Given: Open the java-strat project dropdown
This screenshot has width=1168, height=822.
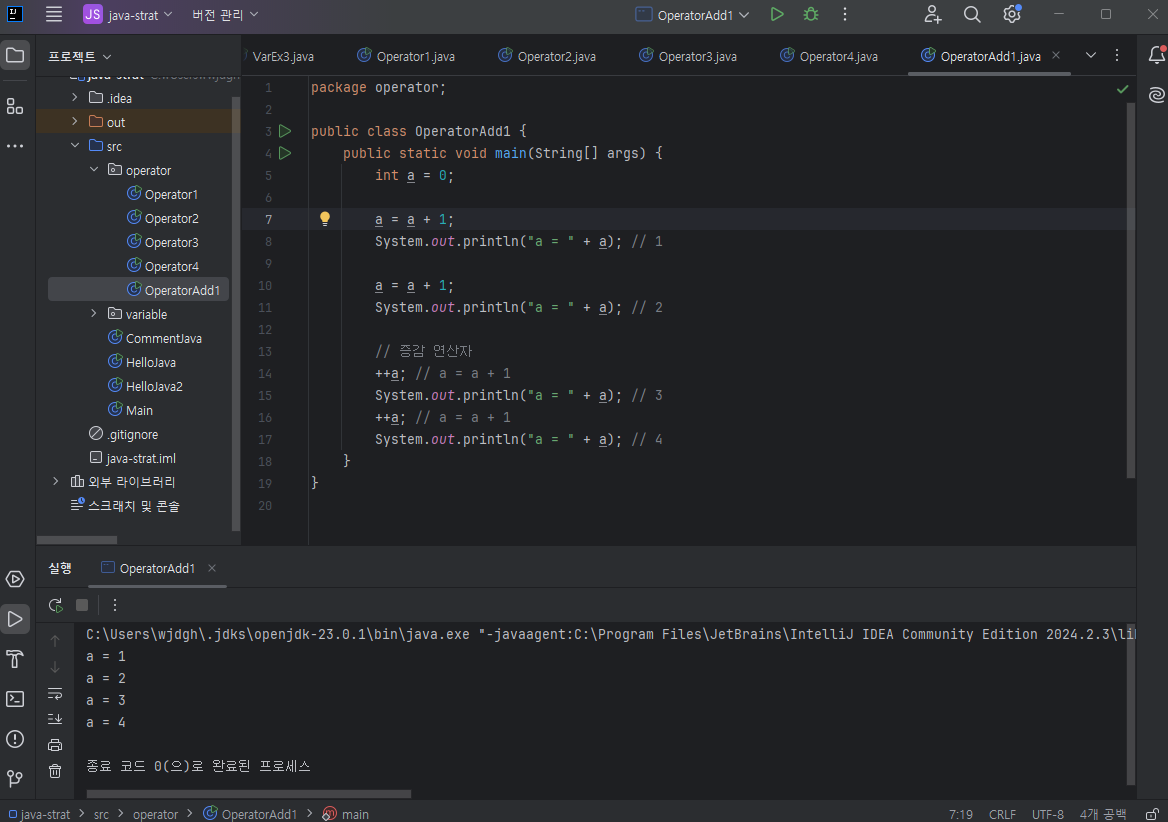Looking at the screenshot, I should click(x=127, y=14).
